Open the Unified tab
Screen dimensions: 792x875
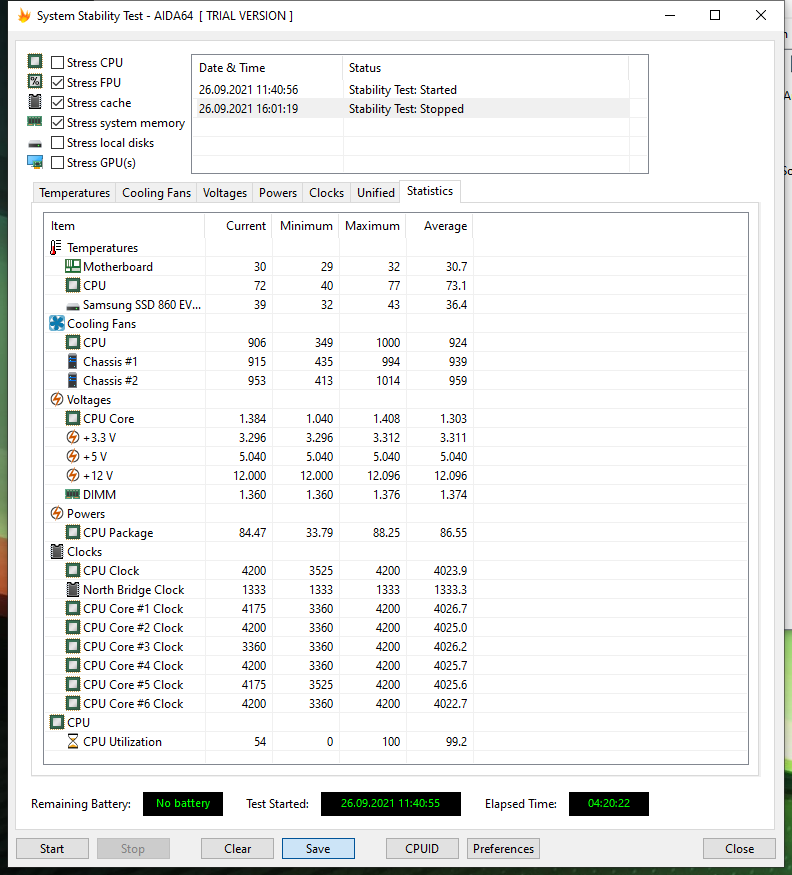click(376, 193)
